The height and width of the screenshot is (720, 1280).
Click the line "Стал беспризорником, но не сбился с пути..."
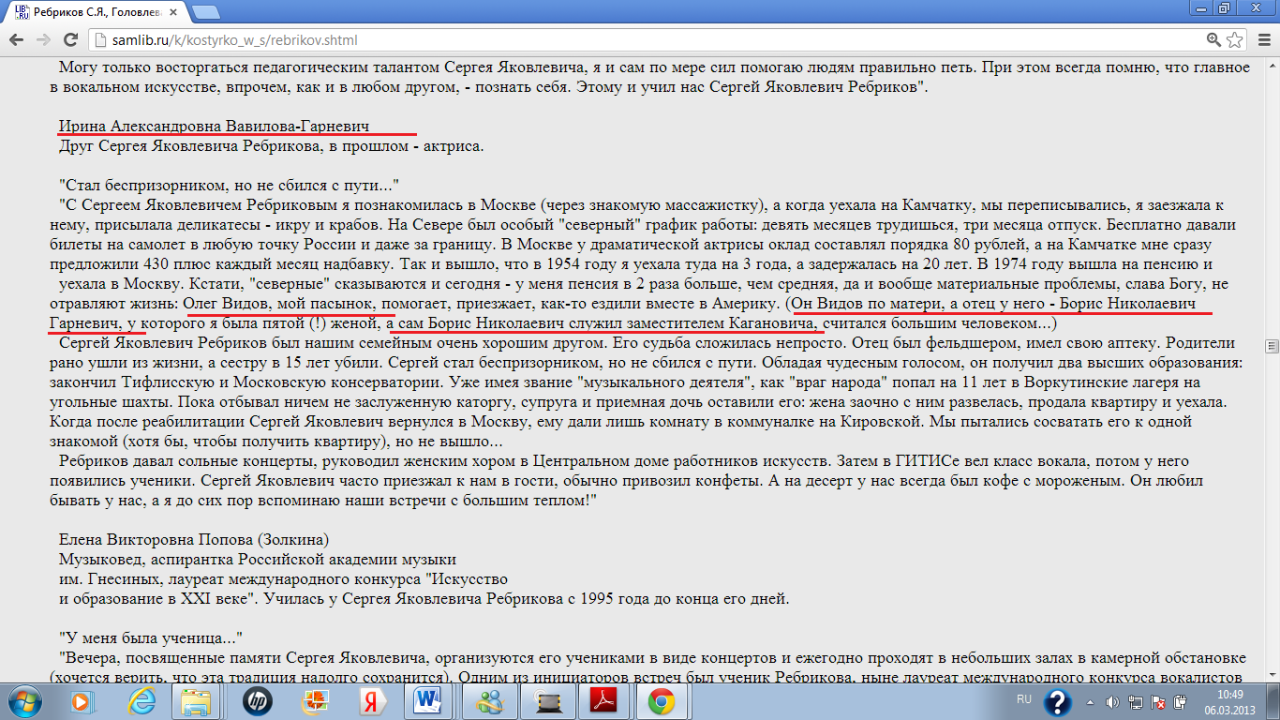click(x=229, y=185)
